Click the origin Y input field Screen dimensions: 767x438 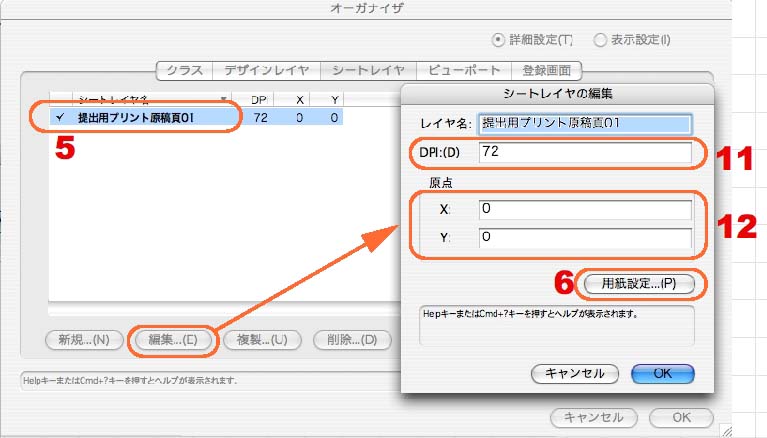click(x=584, y=239)
